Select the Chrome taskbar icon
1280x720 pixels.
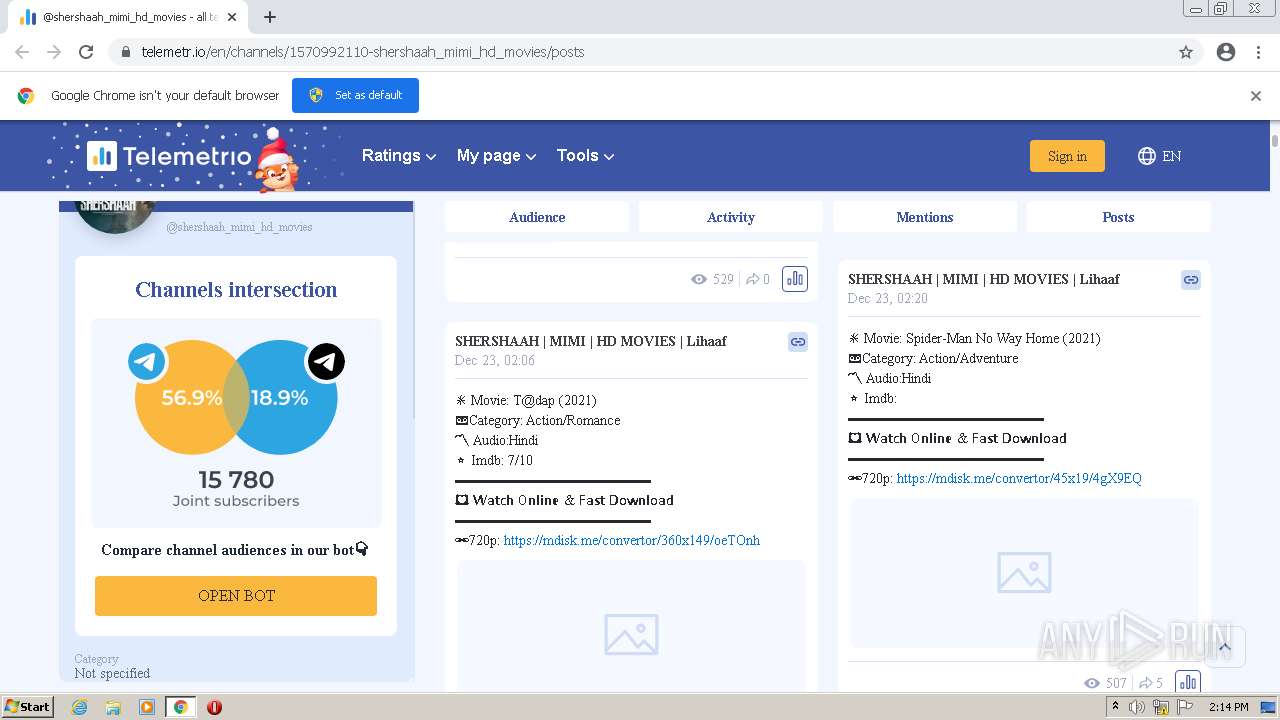click(180, 707)
